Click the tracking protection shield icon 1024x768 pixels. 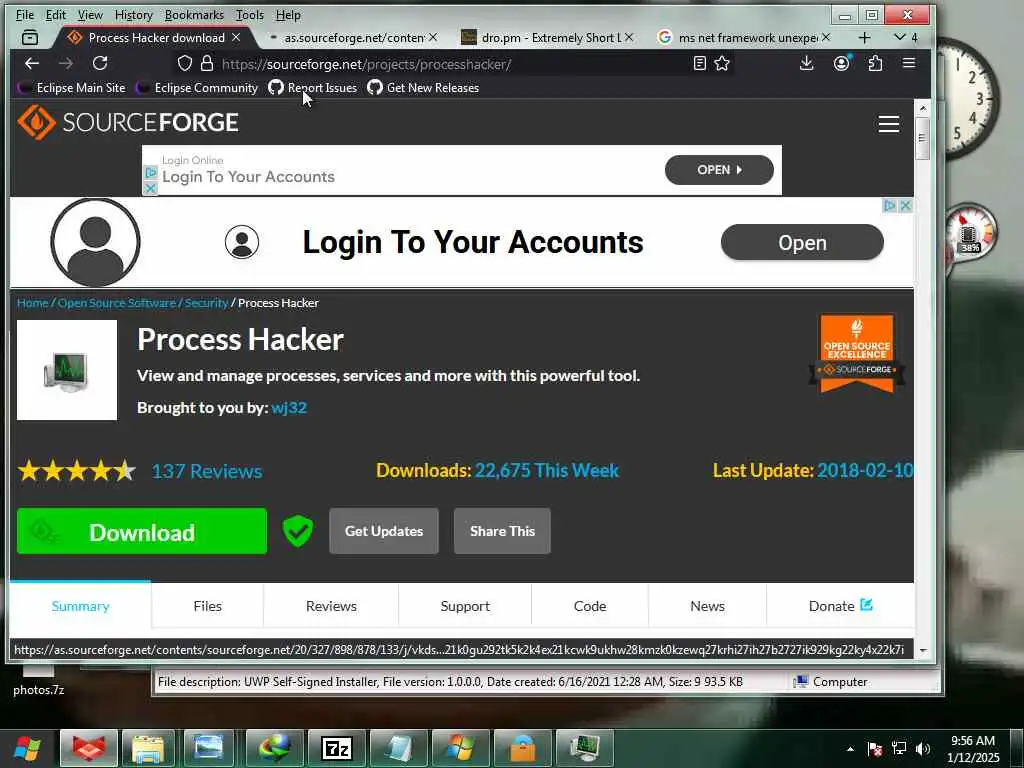(185, 63)
